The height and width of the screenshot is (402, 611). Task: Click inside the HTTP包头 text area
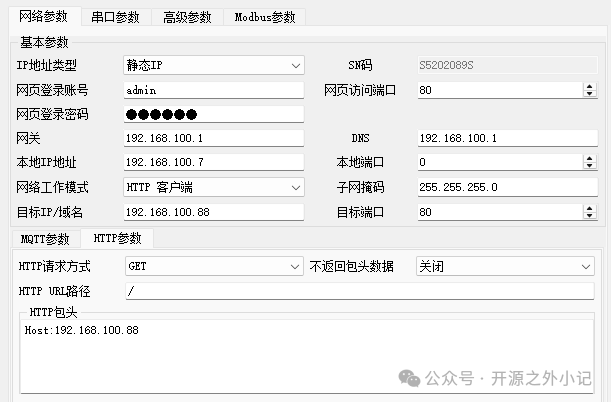307,356
